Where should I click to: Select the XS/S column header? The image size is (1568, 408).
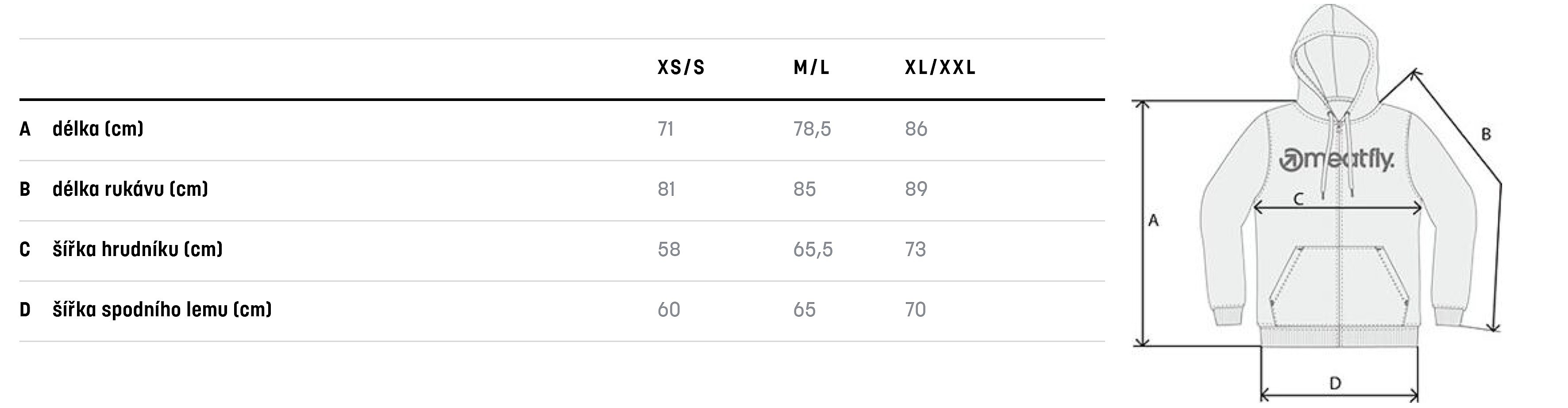tap(681, 68)
